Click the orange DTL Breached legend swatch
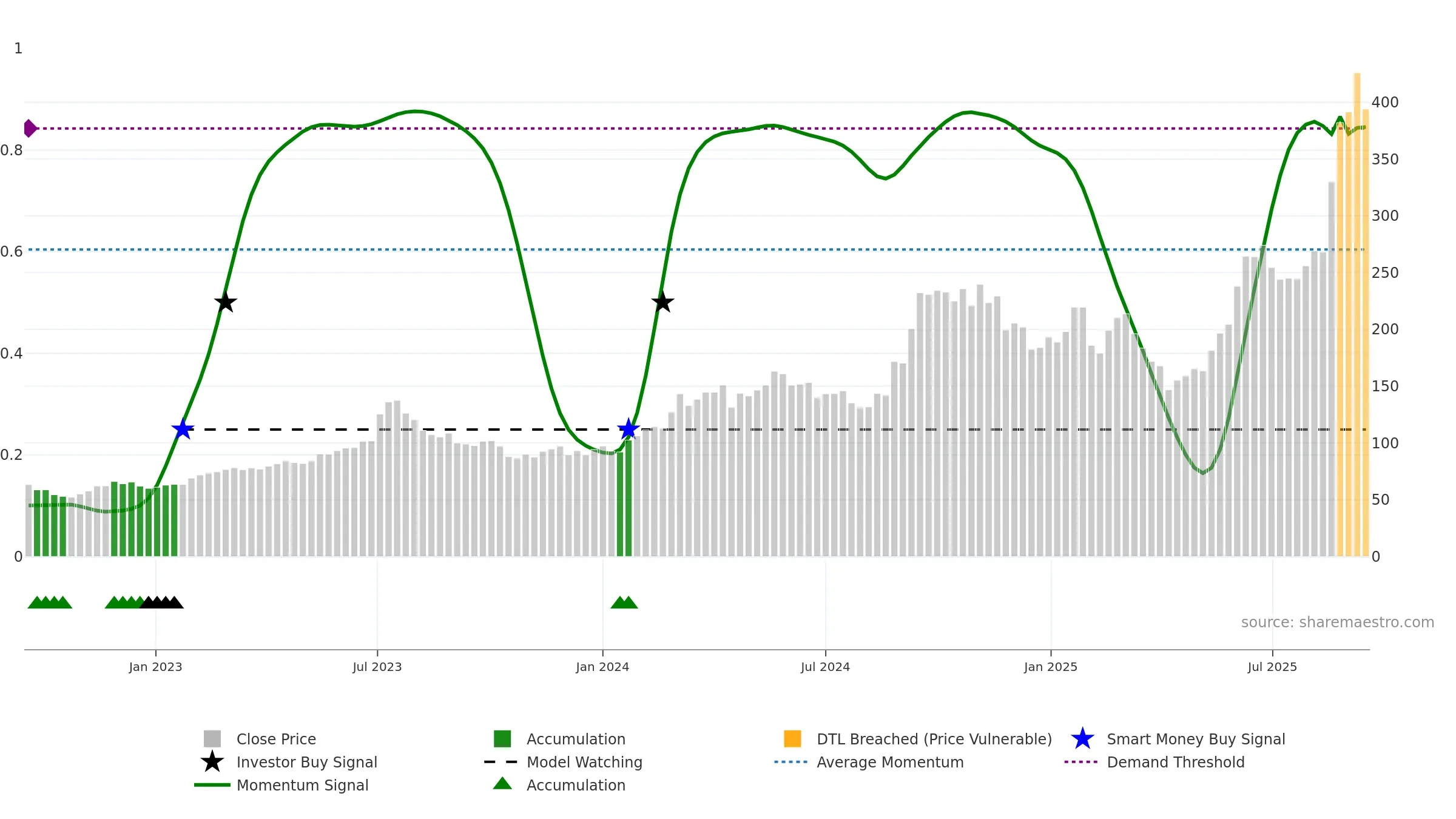This screenshot has height=819, width=1456. [x=792, y=739]
